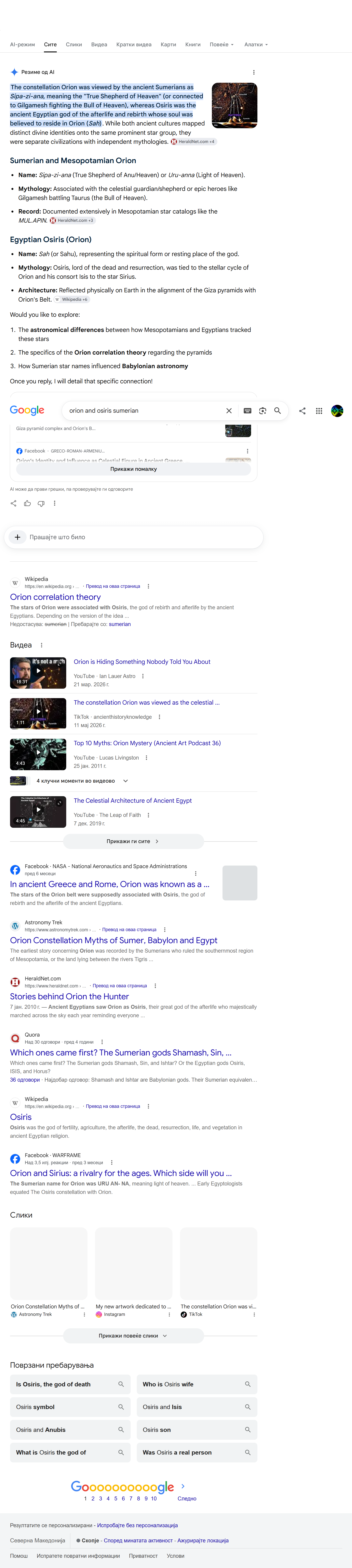
Task: Open the three-dot menu beside the Видеа heading
Action: coord(41,645)
